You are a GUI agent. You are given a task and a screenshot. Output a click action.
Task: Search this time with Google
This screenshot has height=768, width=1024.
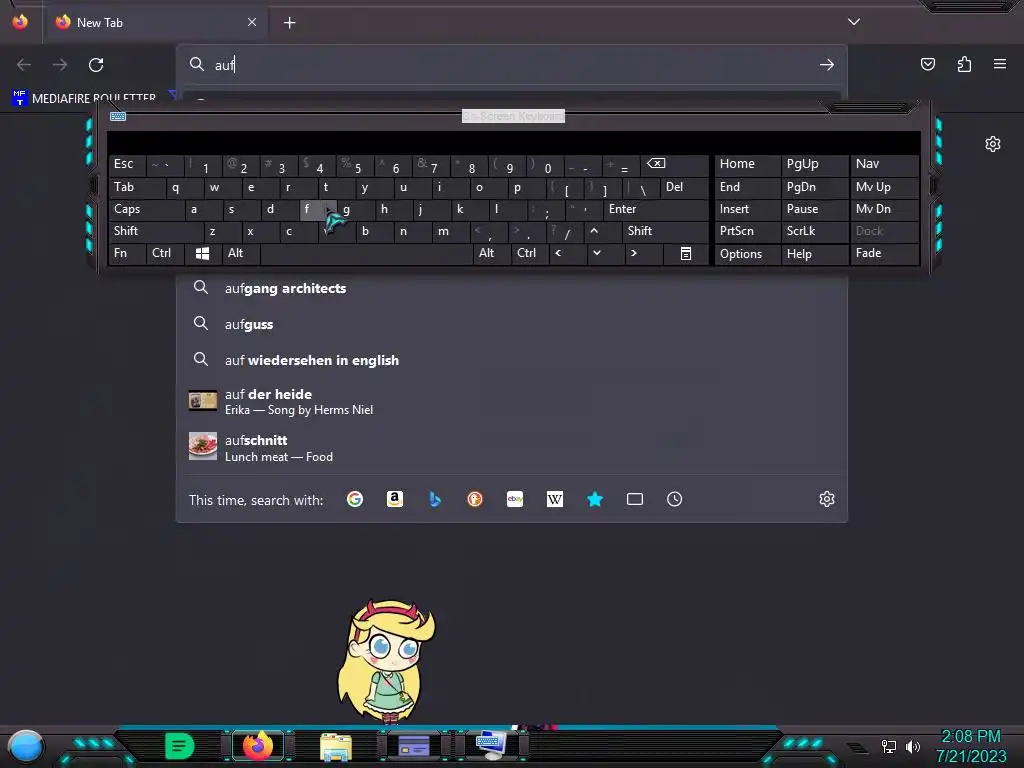pos(355,500)
